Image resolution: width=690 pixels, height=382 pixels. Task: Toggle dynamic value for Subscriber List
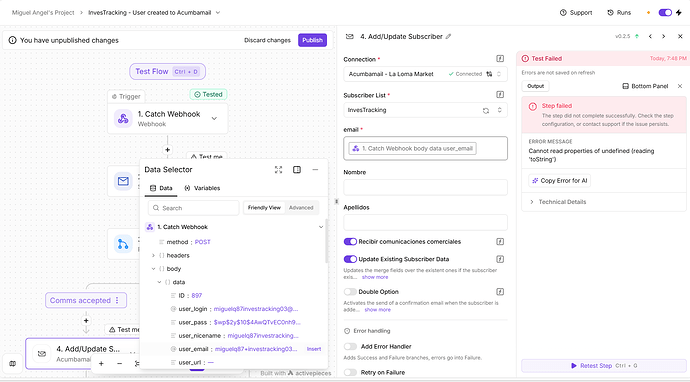click(x=500, y=95)
